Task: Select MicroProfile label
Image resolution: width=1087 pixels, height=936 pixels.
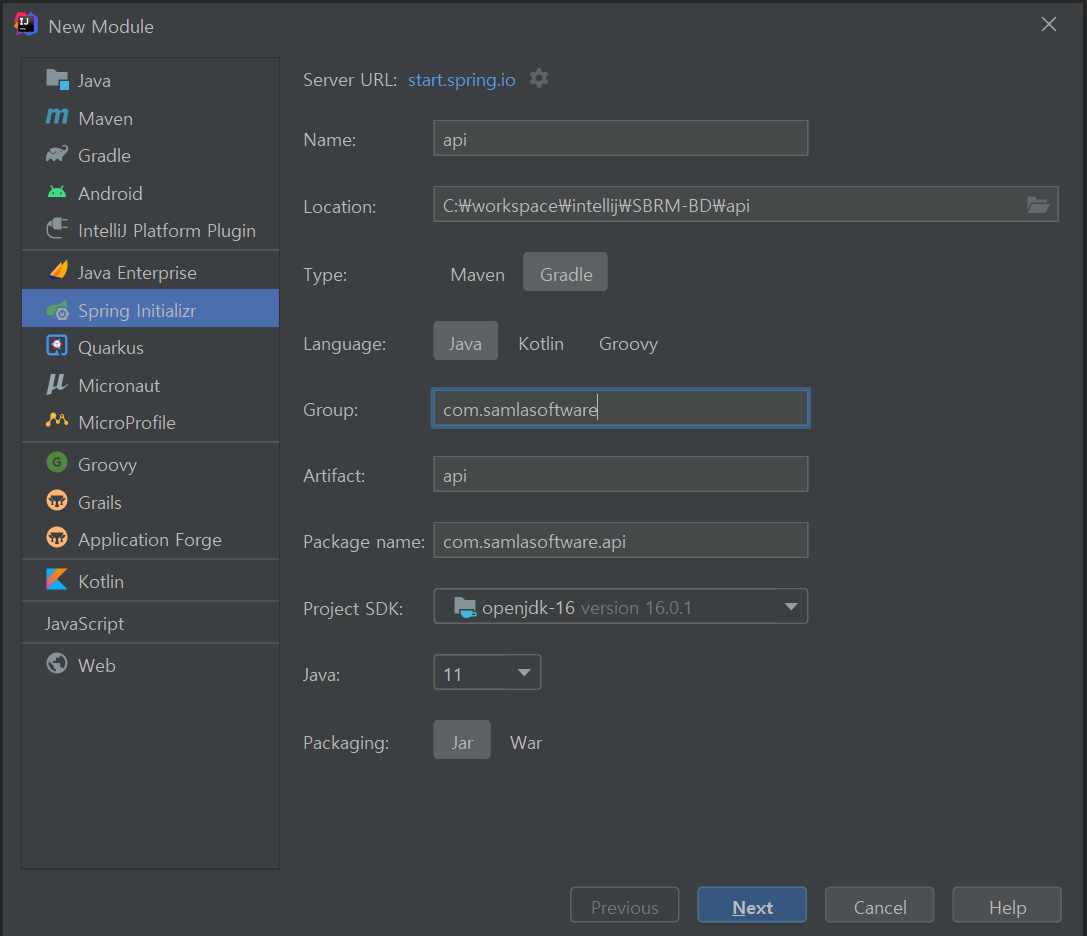Action: pyautogui.click(x=127, y=423)
